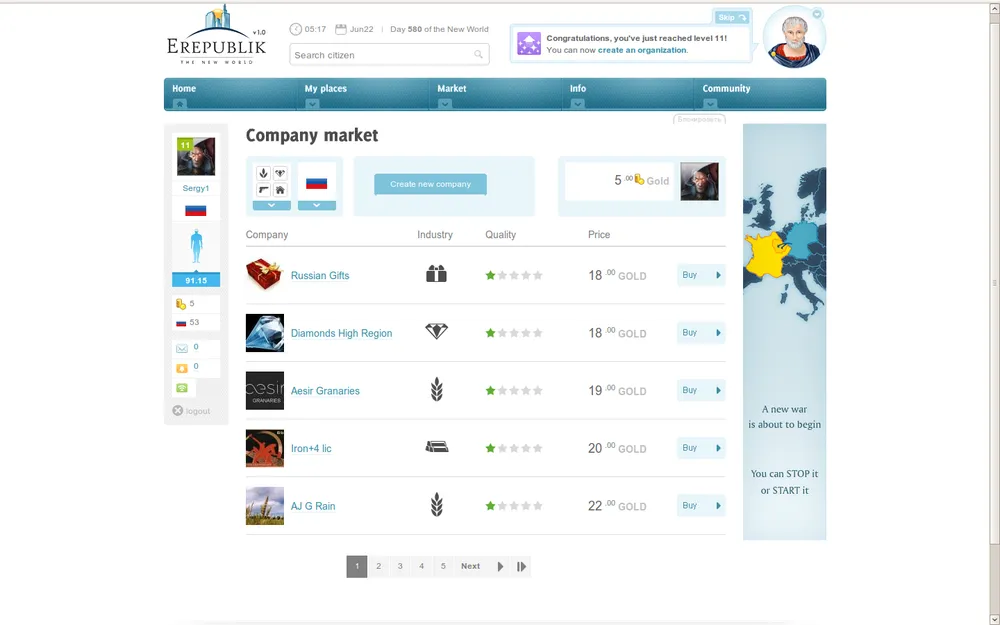
Task: Expand the industry filter dropdown
Action: coord(272,205)
